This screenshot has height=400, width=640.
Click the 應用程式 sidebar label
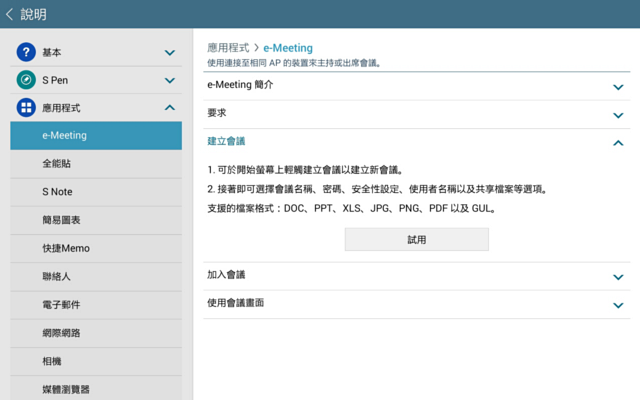click(x=61, y=108)
